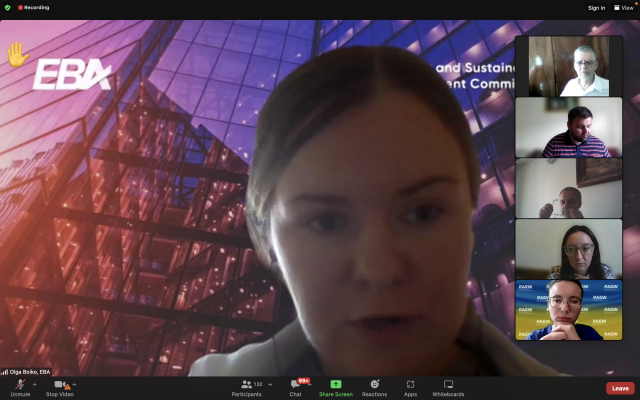Open the Participants panel

coord(247,387)
